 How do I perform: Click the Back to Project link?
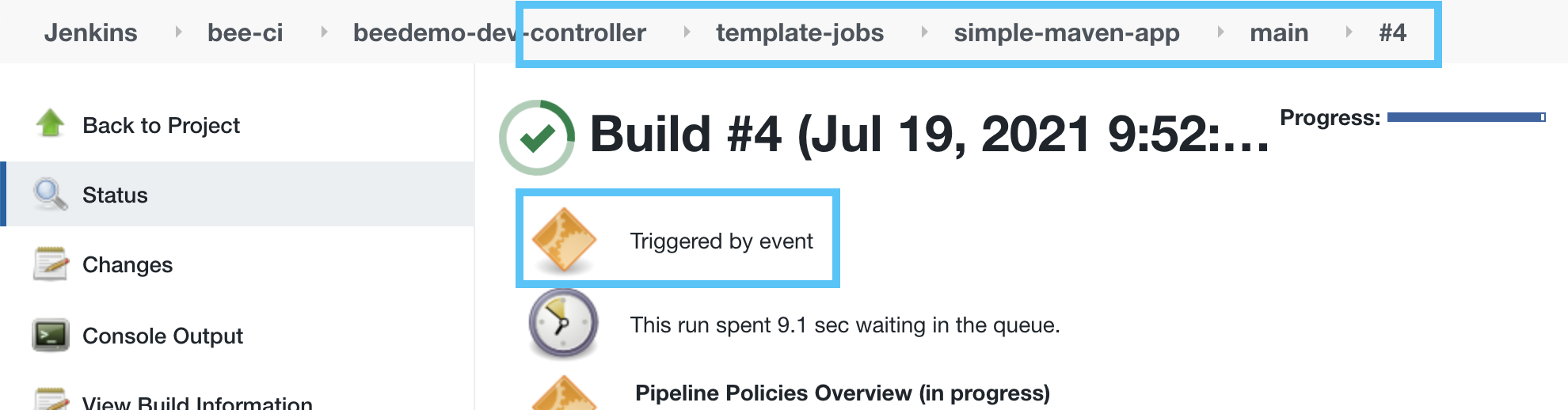161,125
